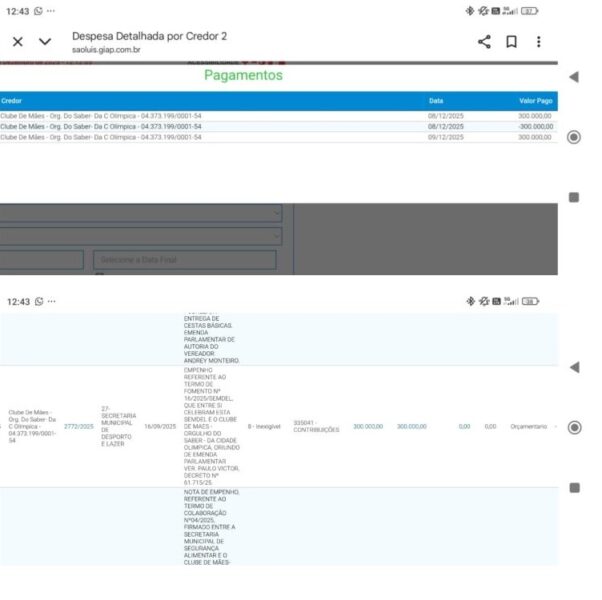This screenshot has height=600, width=602.
Task: Tap the recents square beside the dimmed form
Action: (x=574, y=197)
